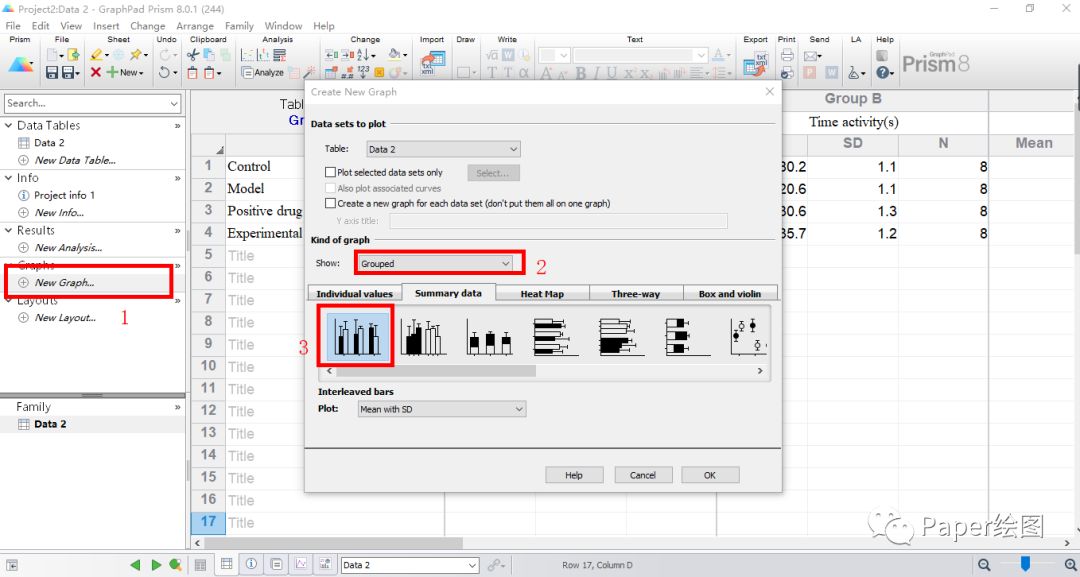Click the zoom out magnifier icon
The height and width of the screenshot is (577, 1080).
coord(984,565)
